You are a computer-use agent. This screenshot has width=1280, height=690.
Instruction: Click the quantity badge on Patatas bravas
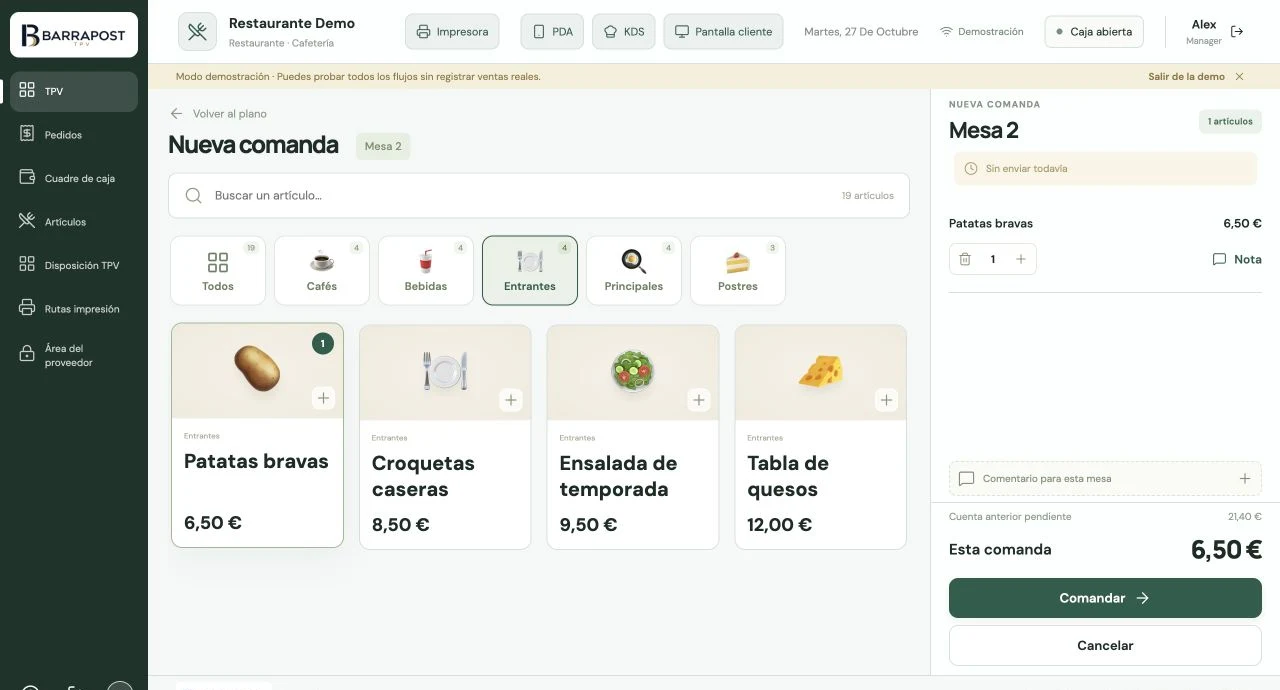322,343
